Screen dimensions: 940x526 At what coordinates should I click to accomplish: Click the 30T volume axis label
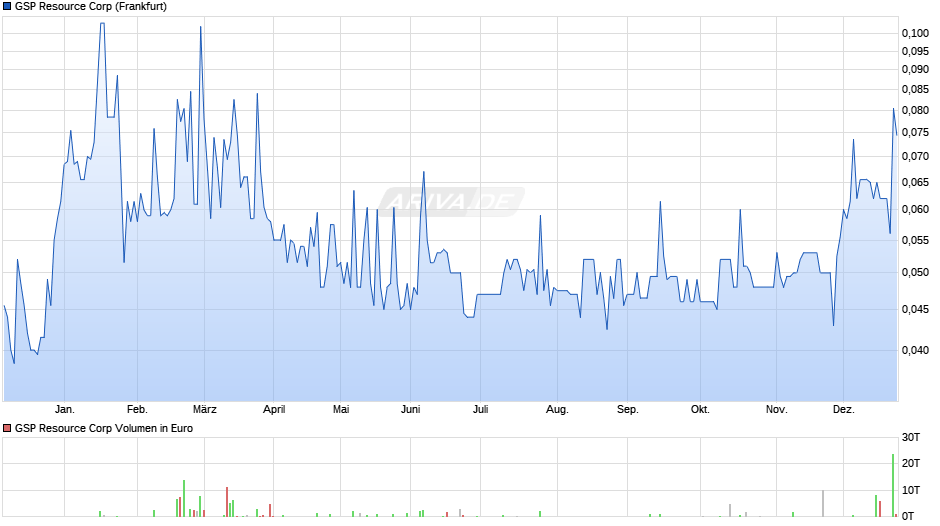pyautogui.click(x=911, y=437)
